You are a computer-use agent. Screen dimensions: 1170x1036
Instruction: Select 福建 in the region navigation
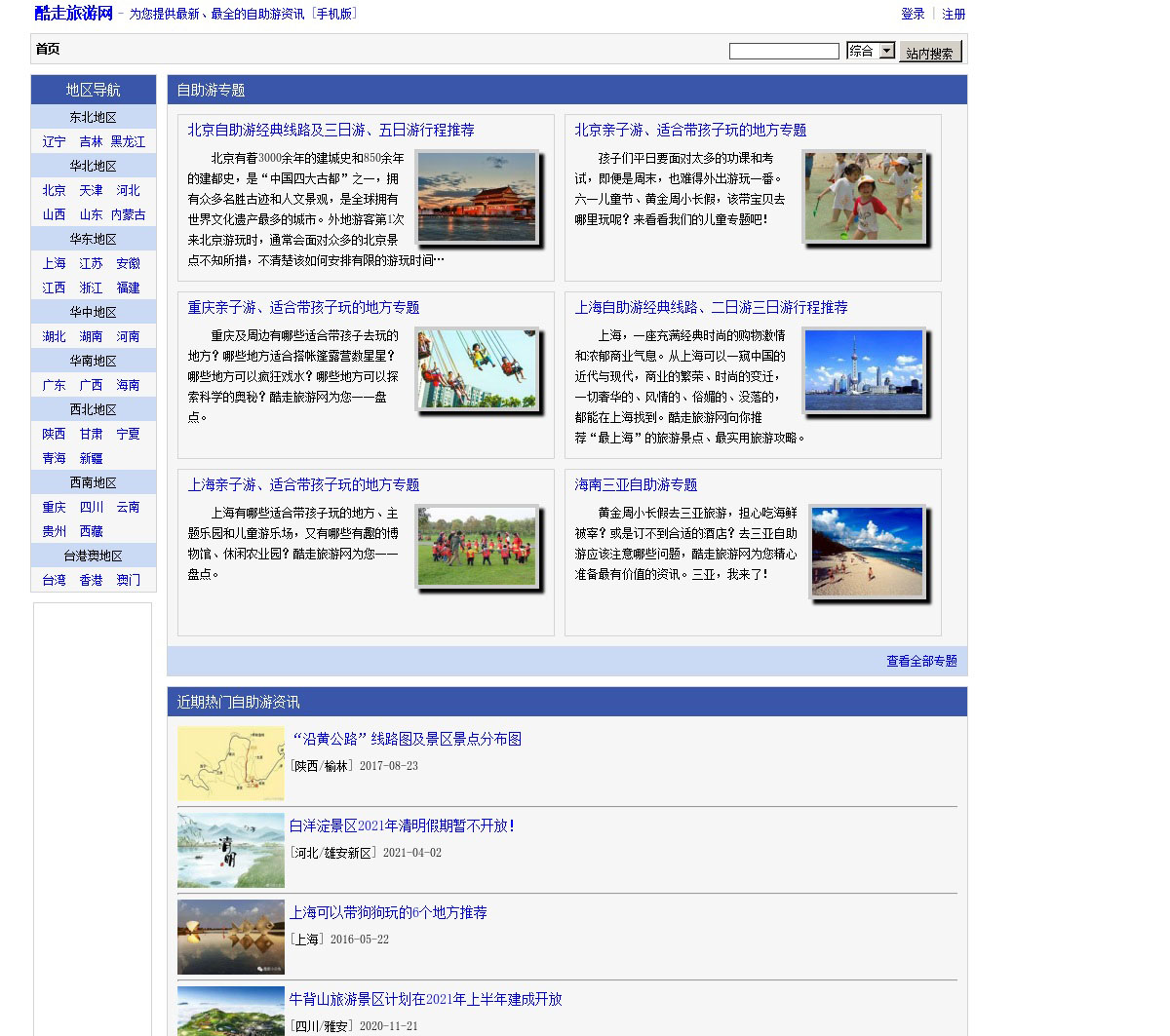point(128,288)
